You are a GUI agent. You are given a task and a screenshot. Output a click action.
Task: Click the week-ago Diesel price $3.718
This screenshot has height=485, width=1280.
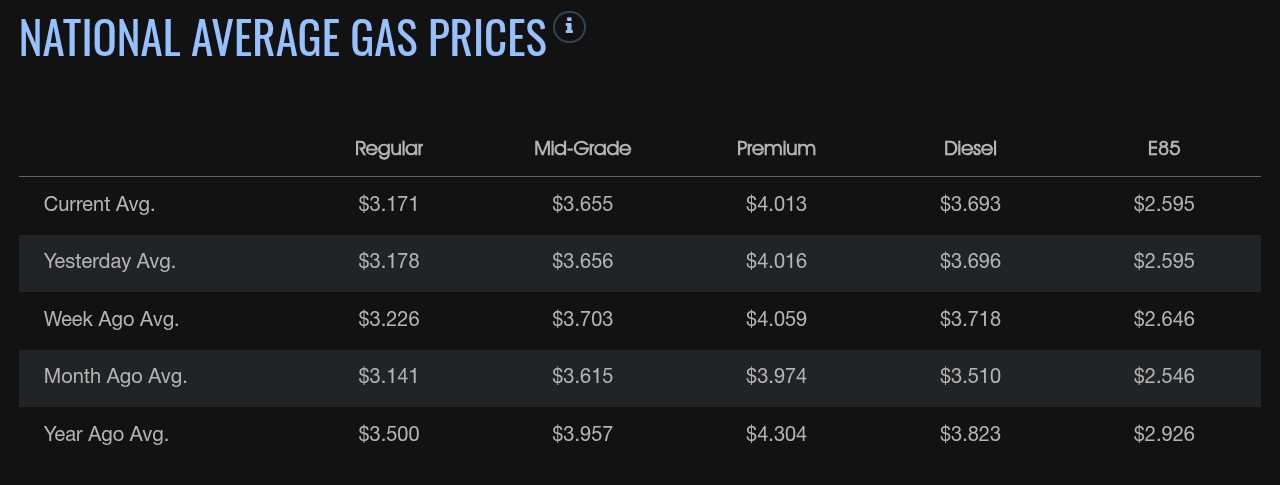click(970, 320)
